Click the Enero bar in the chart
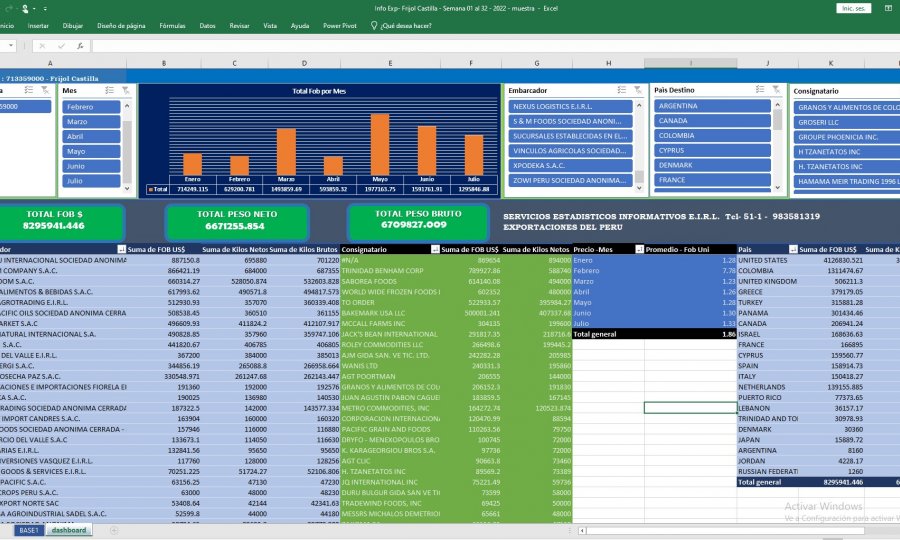Screen dimensions: 900x540 (193, 164)
